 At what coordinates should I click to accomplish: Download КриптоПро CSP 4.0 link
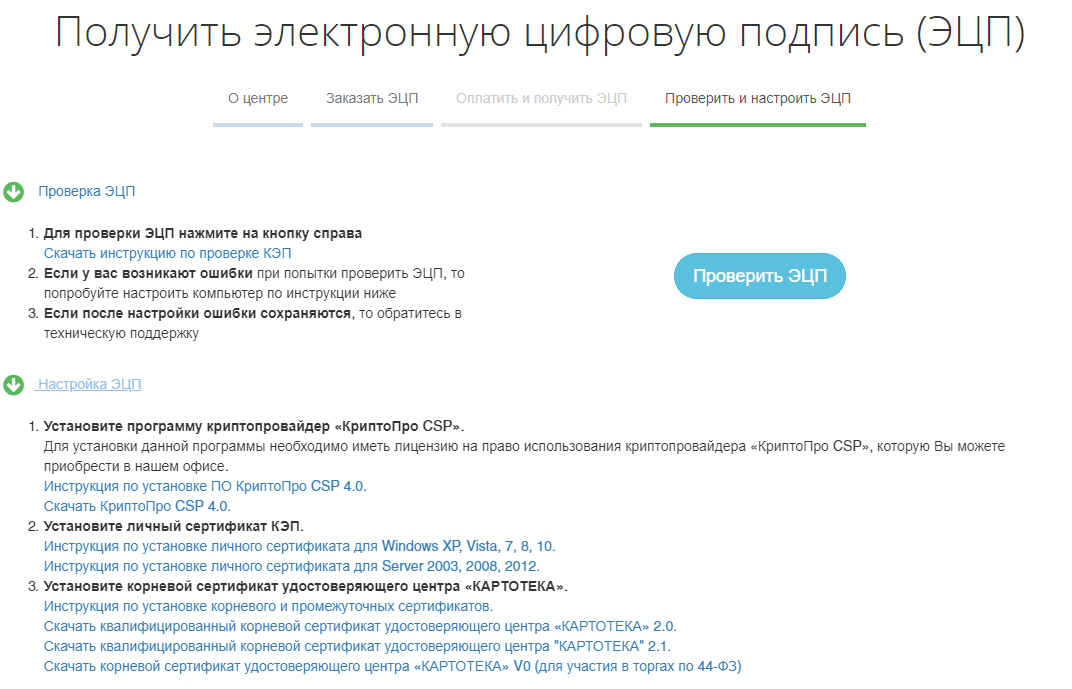137,506
